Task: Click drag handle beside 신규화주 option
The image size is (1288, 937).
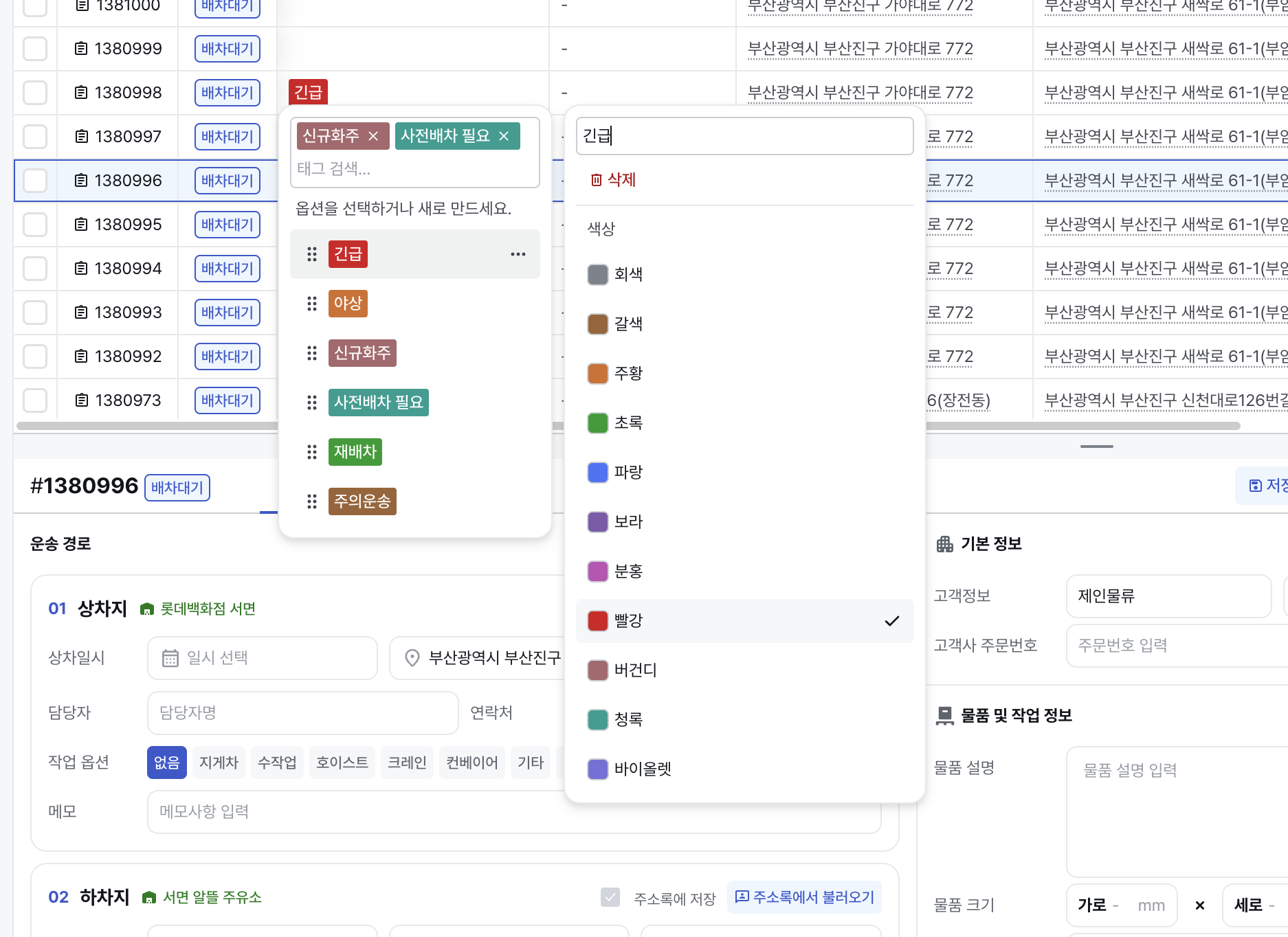Action: click(312, 353)
